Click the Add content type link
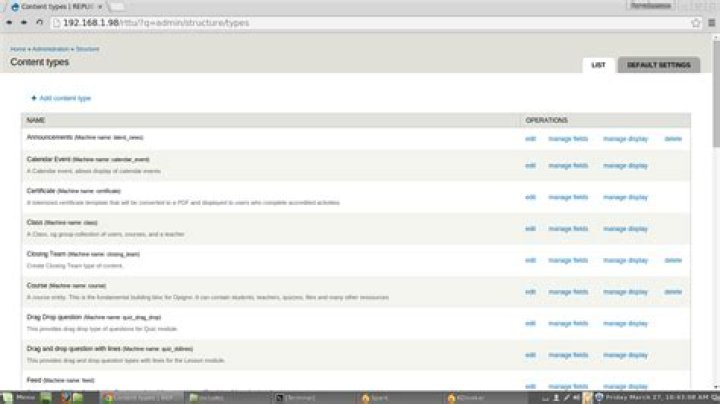720x404 pixels. 65,98
